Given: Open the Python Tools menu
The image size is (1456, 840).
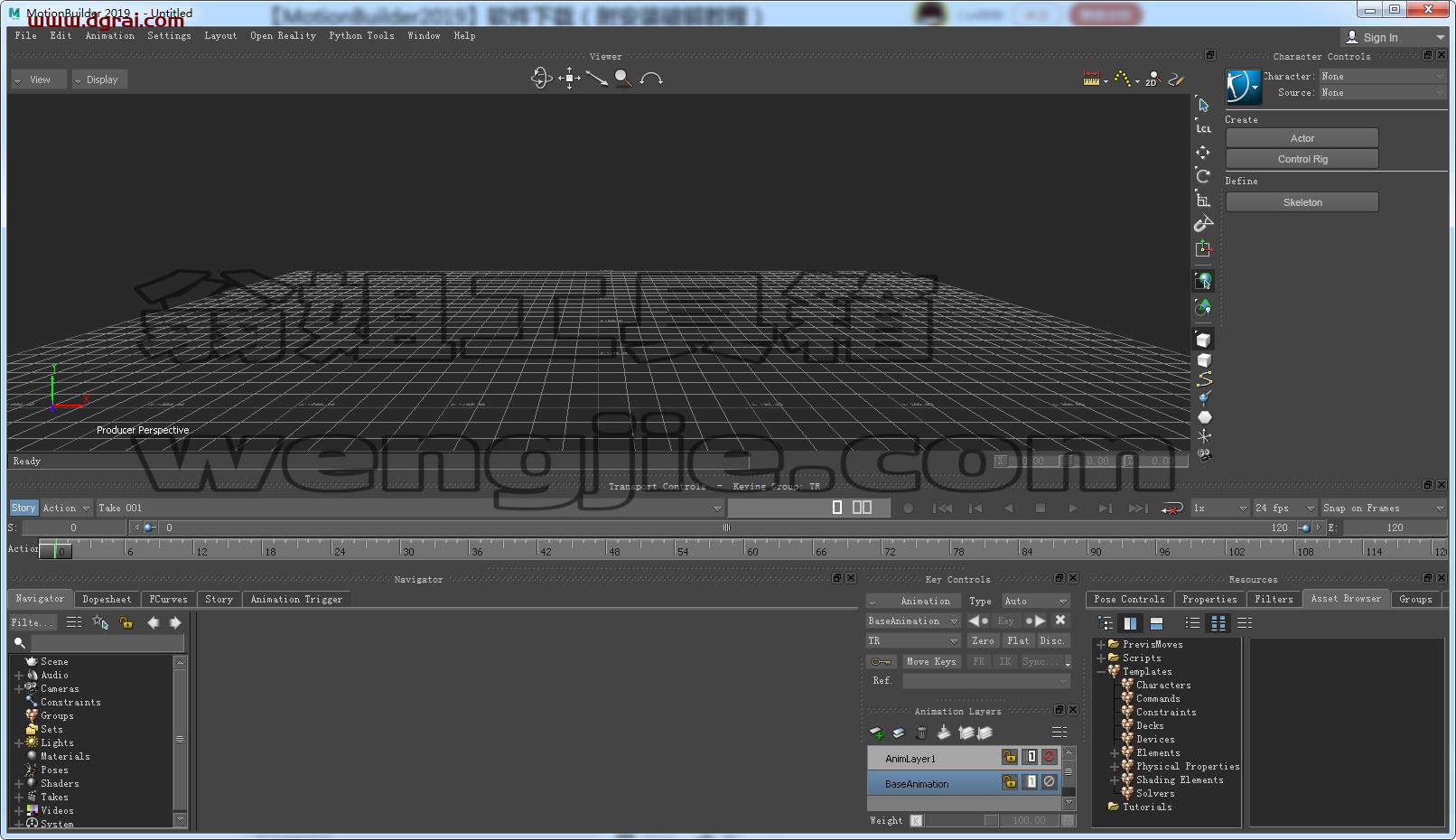Looking at the screenshot, I should click(361, 36).
